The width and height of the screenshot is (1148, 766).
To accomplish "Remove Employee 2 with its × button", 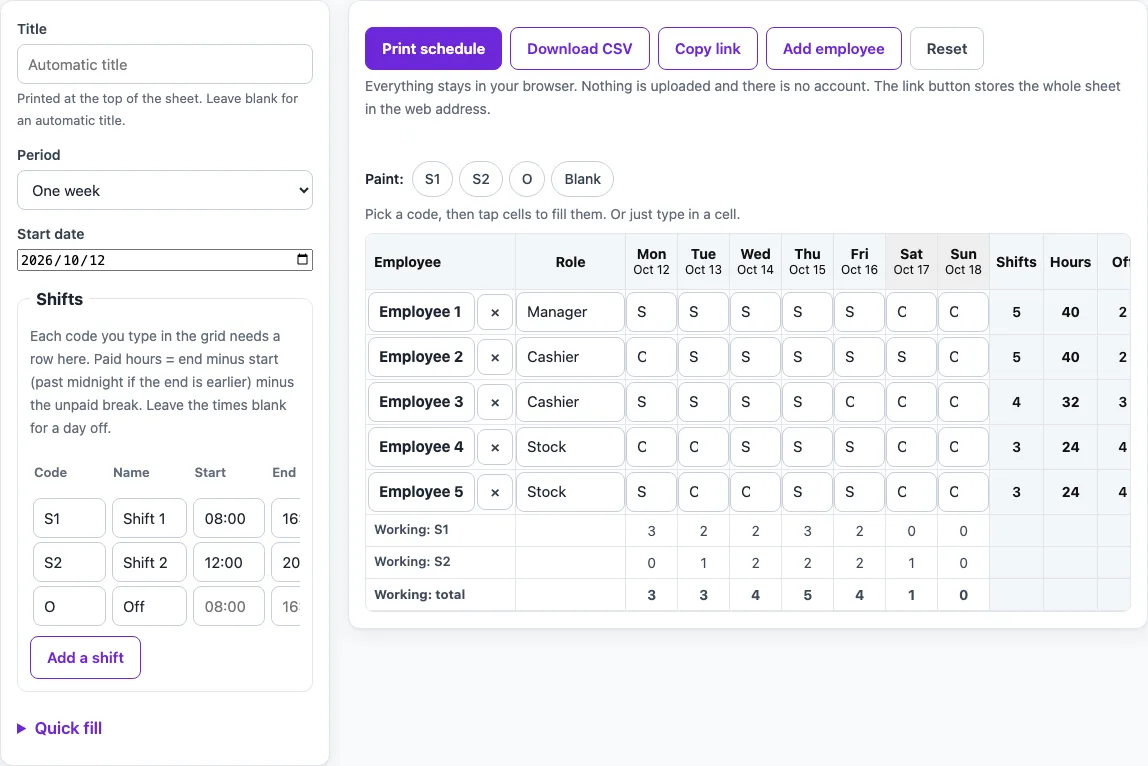I will click(x=495, y=357).
